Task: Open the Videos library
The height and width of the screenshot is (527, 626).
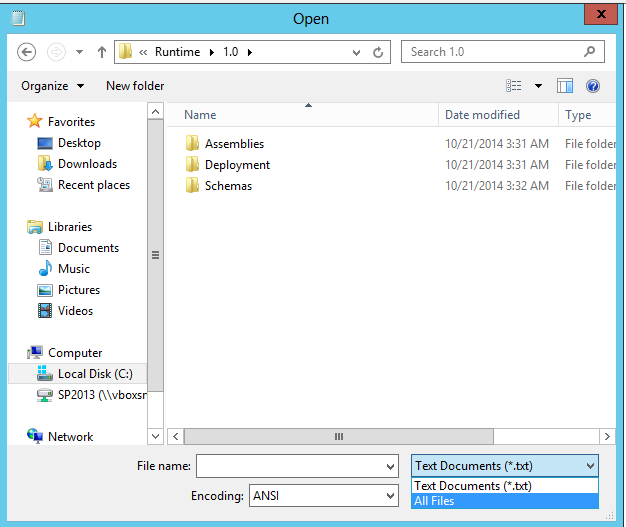Action: pos(75,311)
